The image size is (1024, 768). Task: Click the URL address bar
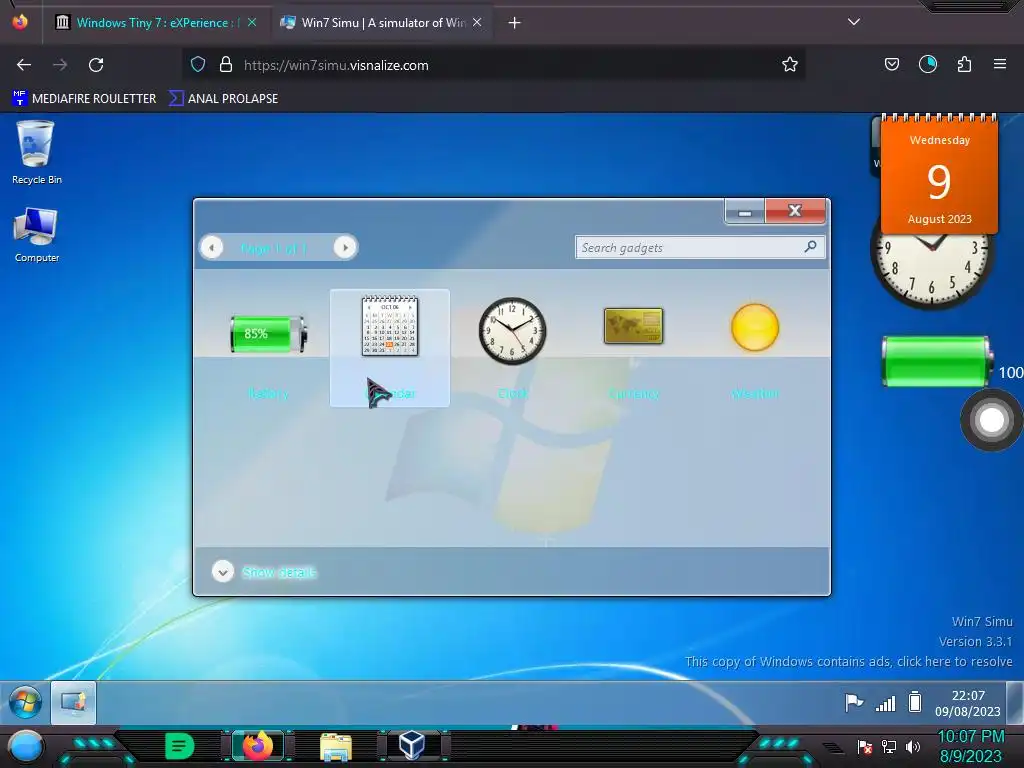493,65
